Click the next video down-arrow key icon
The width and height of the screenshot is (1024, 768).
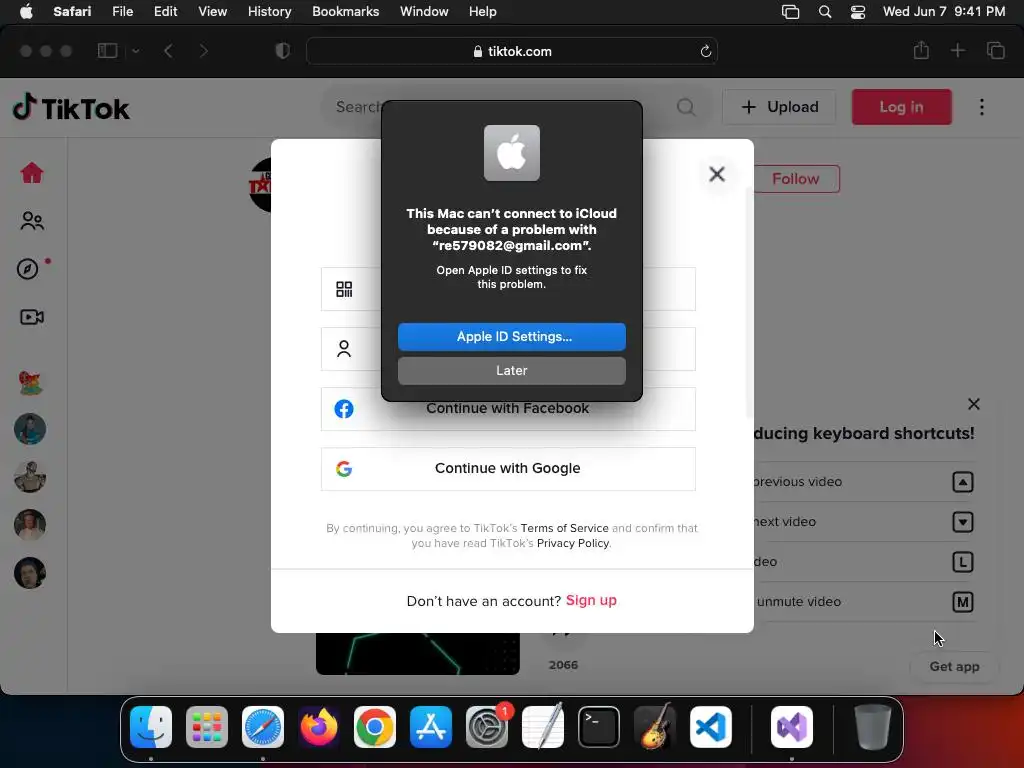[x=963, y=522]
